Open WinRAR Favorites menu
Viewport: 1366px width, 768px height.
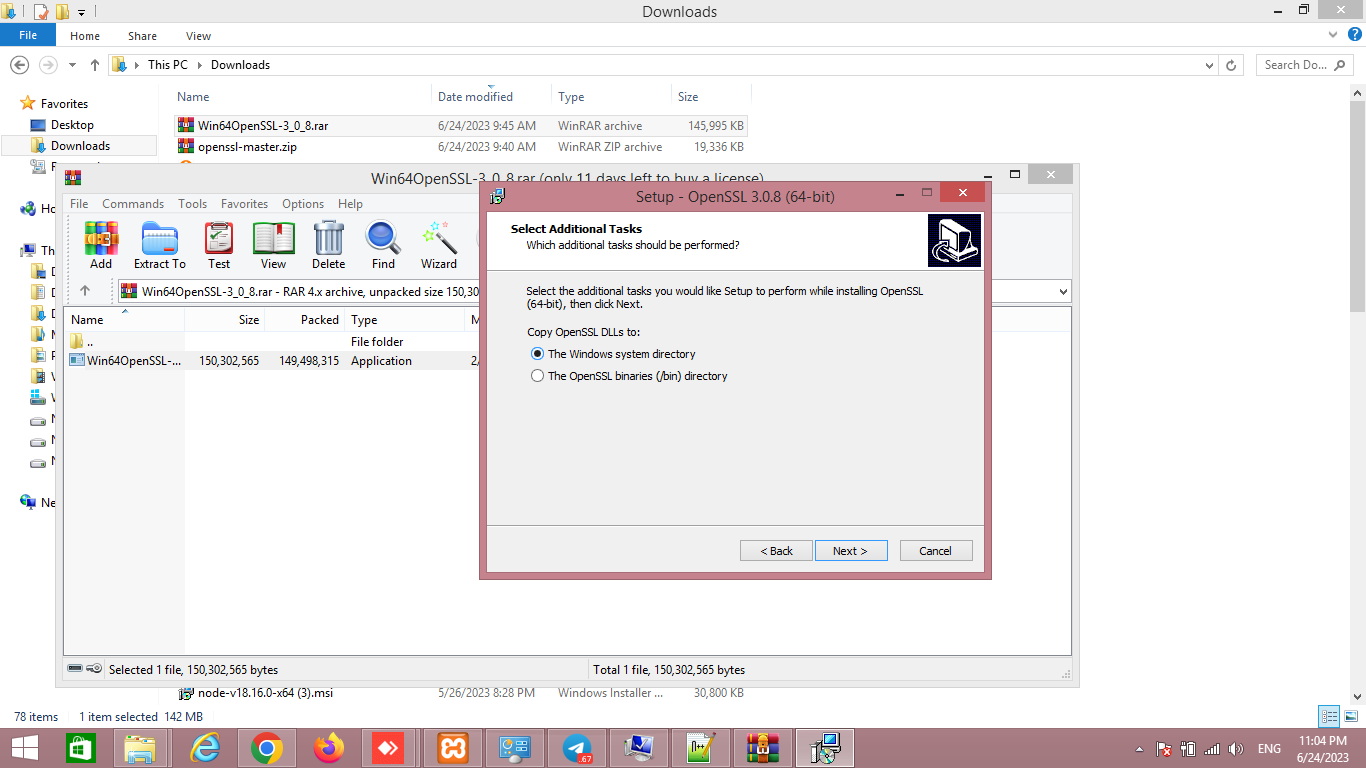click(x=245, y=203)
